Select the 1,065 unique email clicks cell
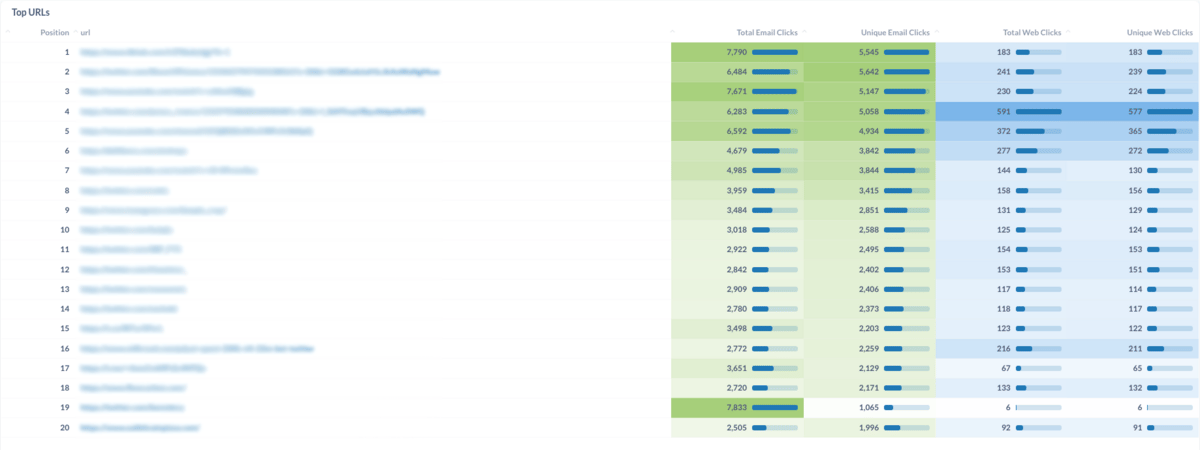1200x450 pixels. (867, 407)
